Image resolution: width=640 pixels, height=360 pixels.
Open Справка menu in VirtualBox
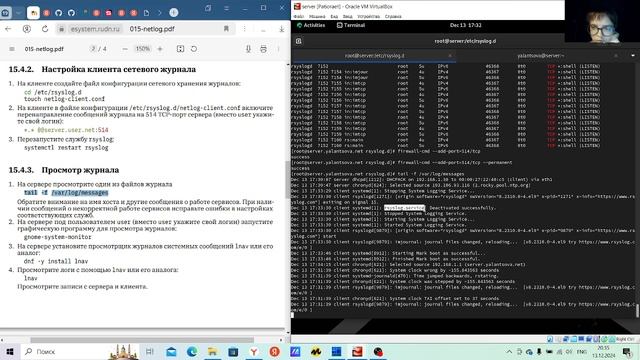point(393,17)
